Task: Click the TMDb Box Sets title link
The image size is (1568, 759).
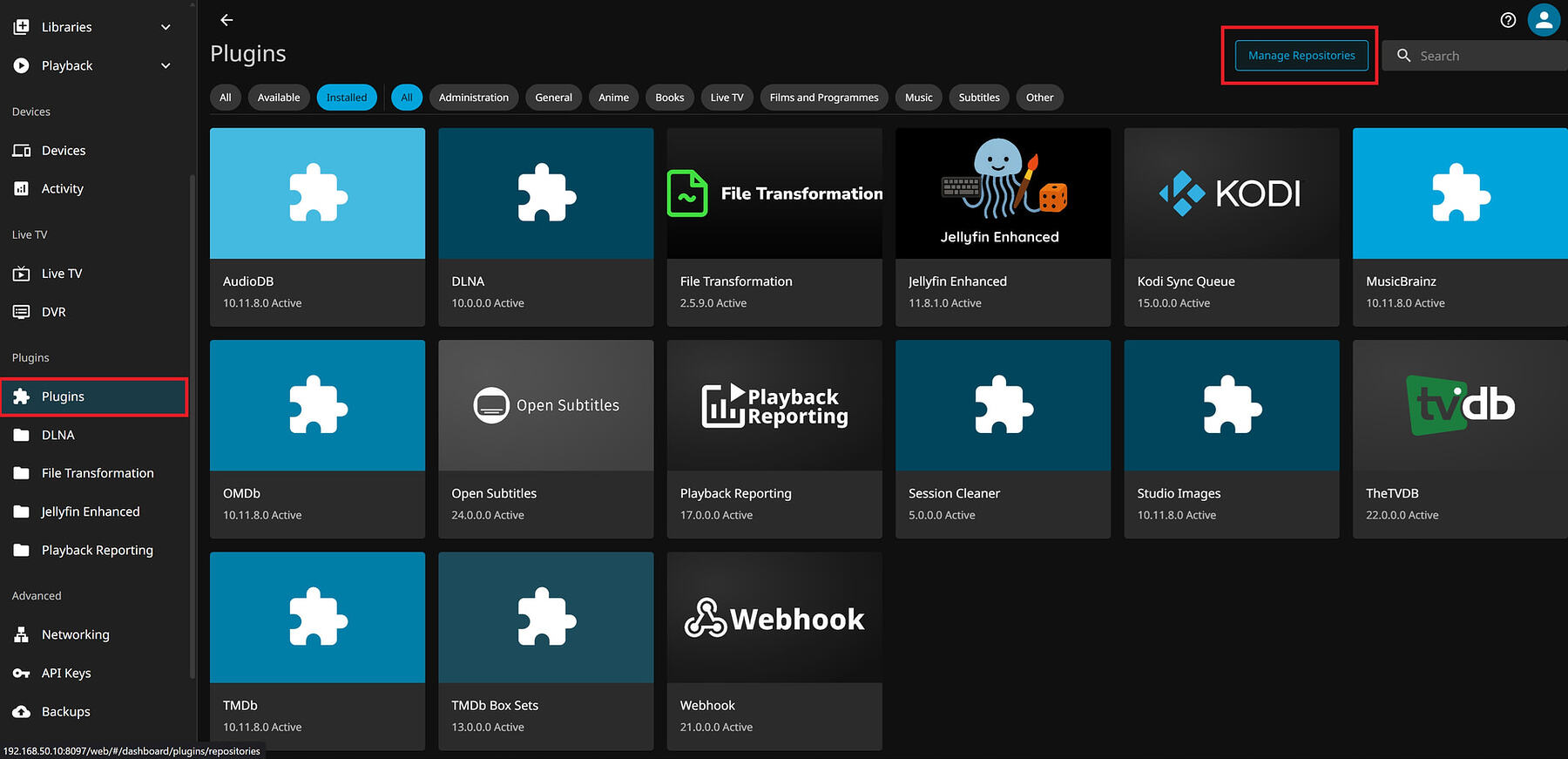Action: 495,705
